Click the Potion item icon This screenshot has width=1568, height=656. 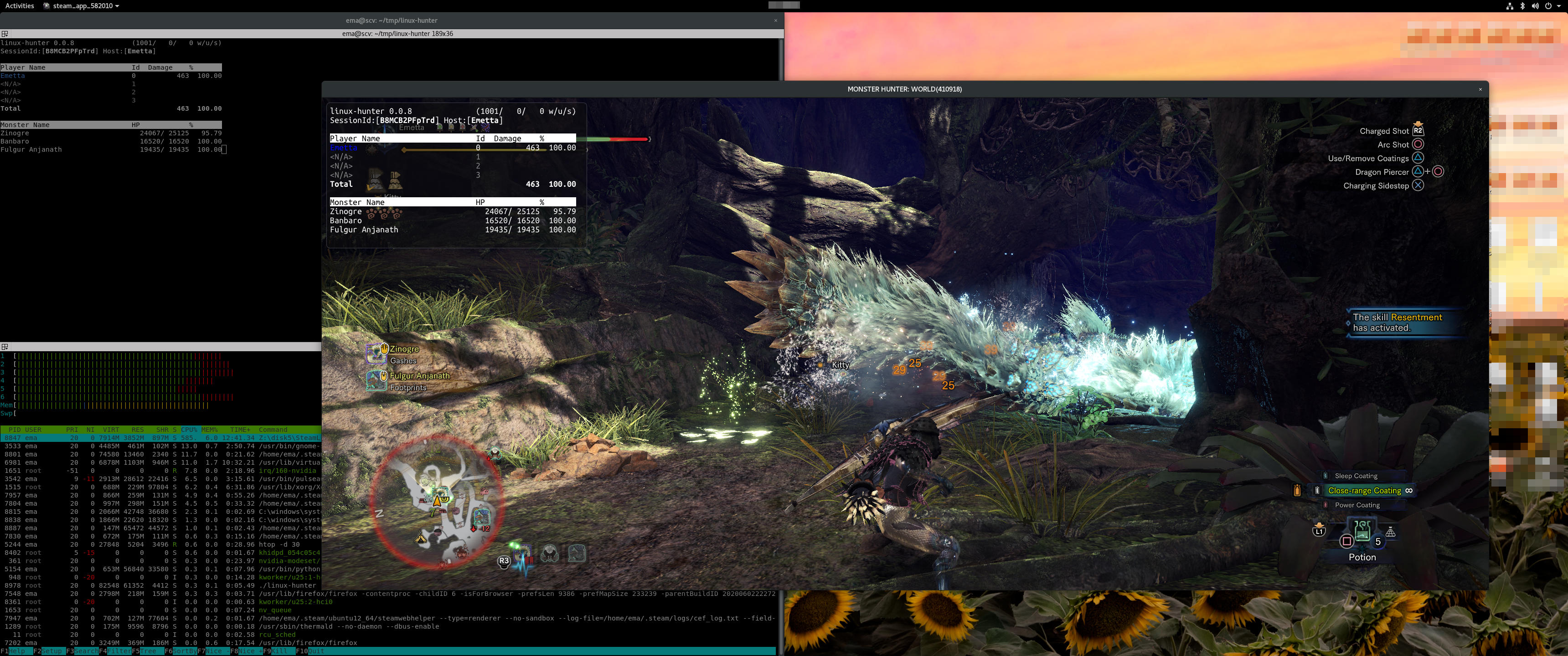click(x=1362, y=531)
